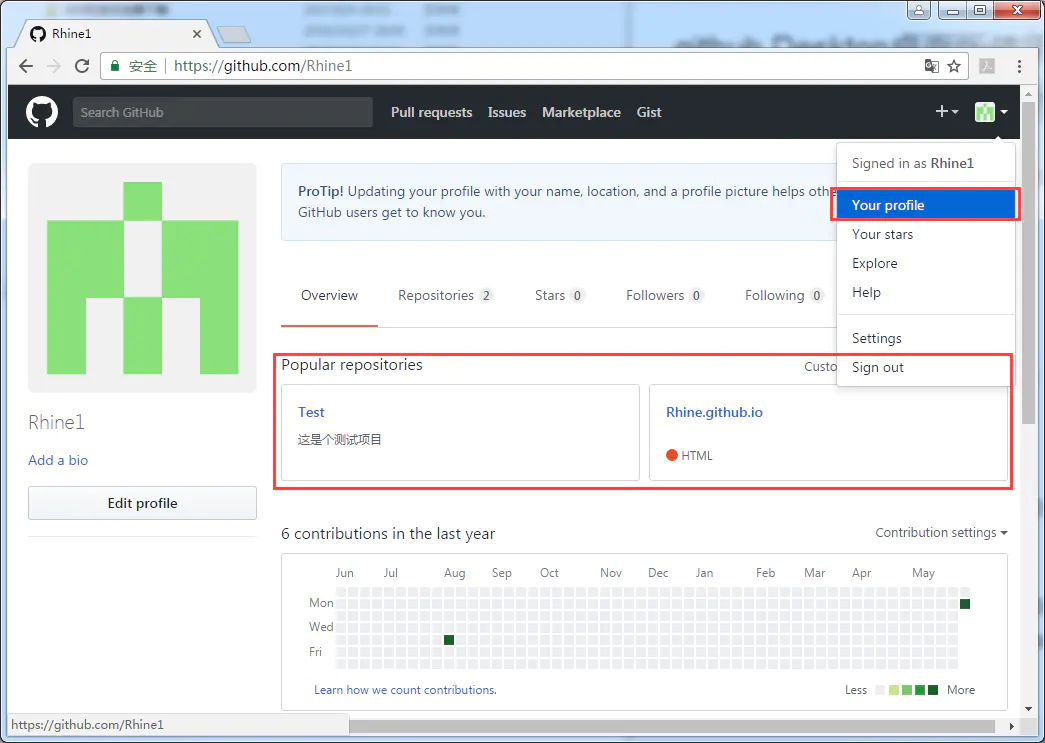This screenshot has height=743, width=1045.
Task: Click the horizontal scrollbar at the bottom
Action: coord(672,726)
